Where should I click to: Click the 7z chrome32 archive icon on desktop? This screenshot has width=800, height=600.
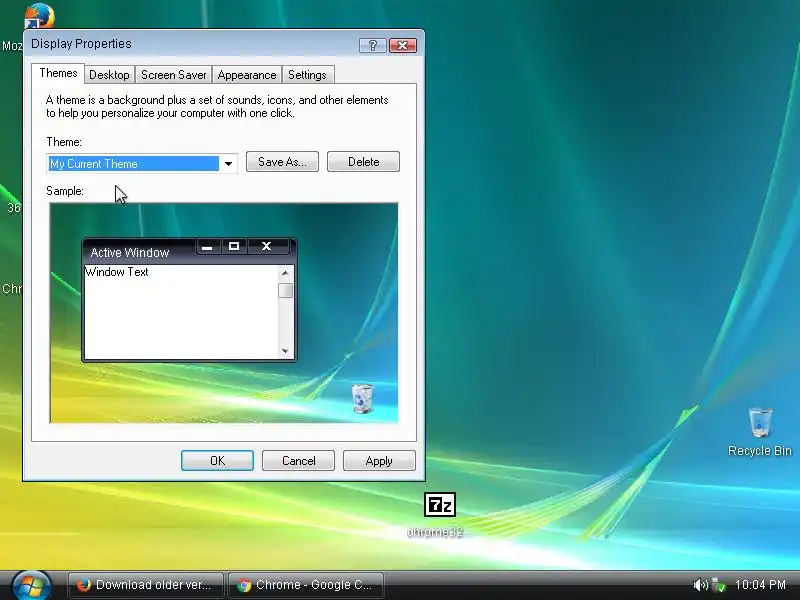point(440,505)
